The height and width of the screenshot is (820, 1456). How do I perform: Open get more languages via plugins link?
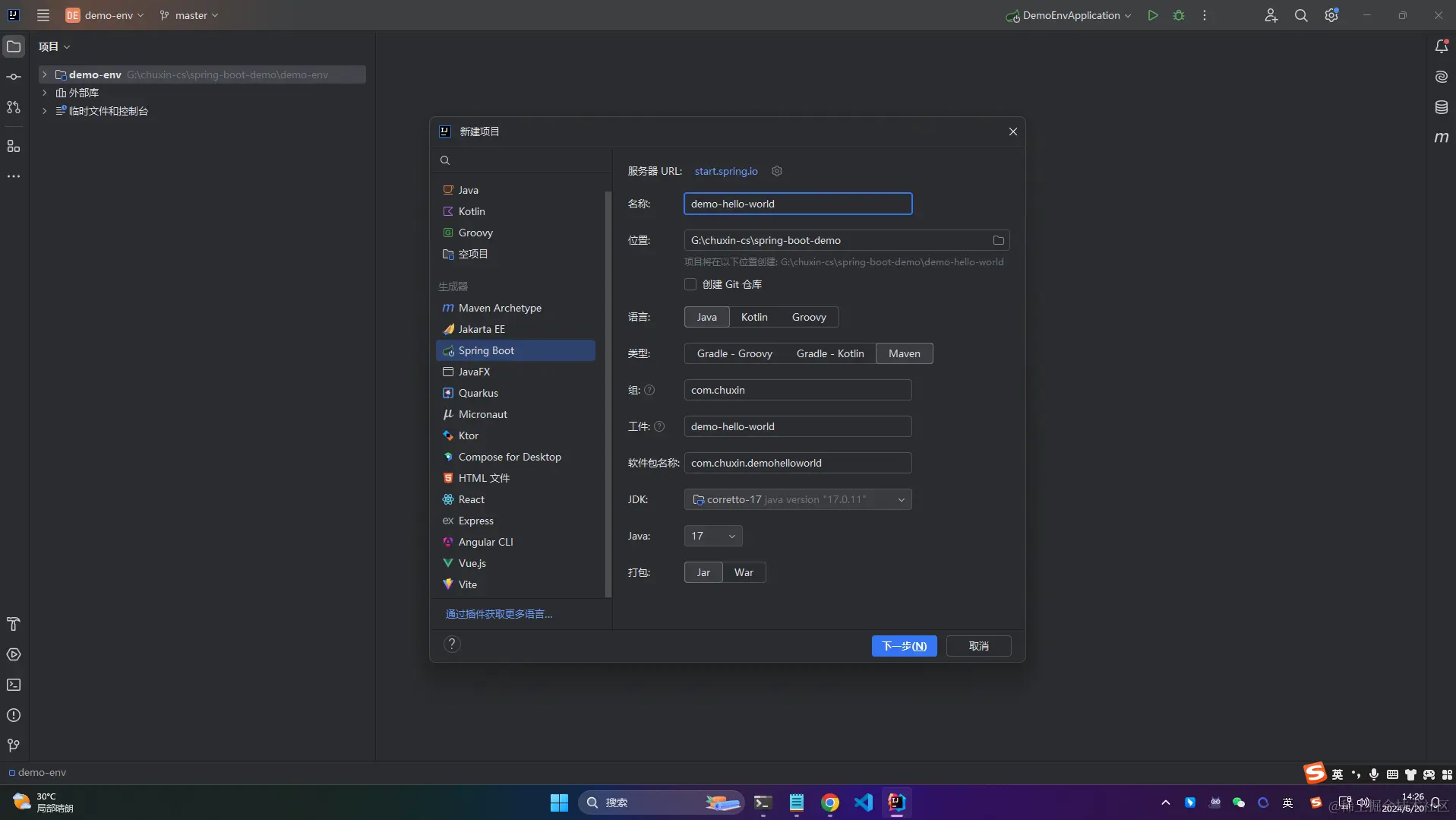[x=499, y=614]
